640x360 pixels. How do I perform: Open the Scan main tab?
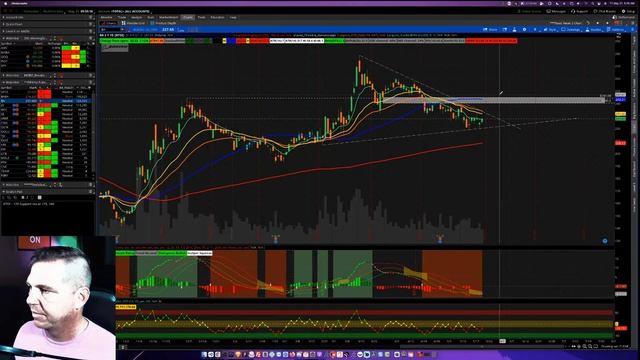coord(151,18)
